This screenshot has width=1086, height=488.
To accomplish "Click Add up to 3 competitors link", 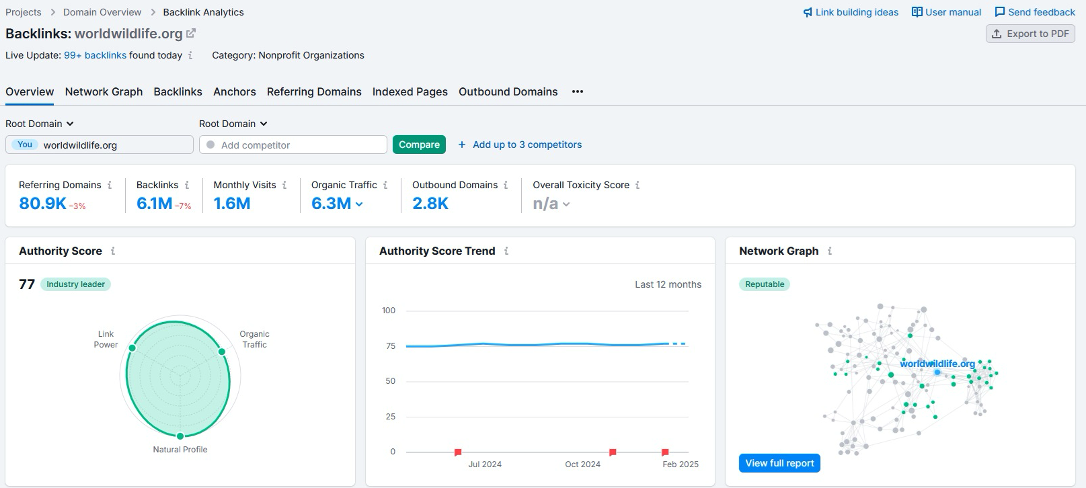I will pos(527,145).
